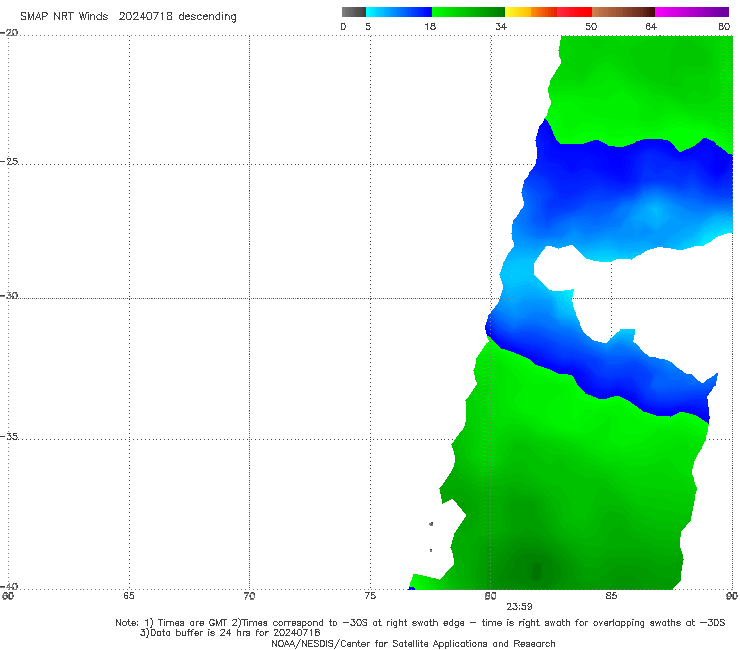
Task: Click the 'Data buffer is 24 hrs' note
Action: pos(230,633)
